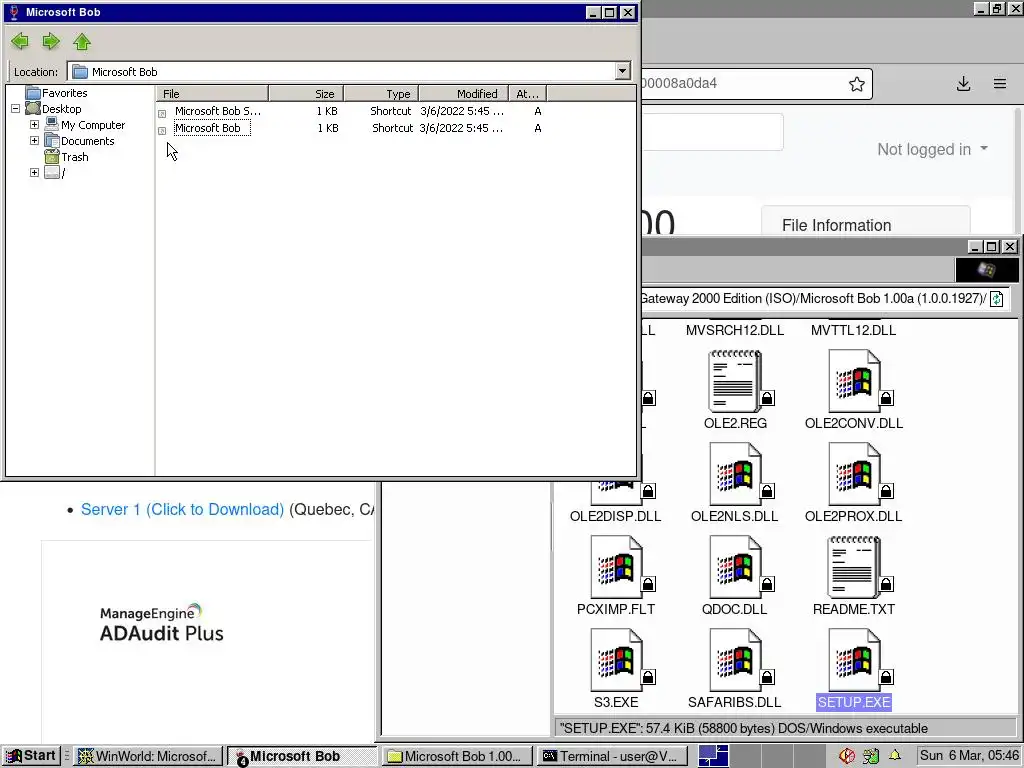The height and width of the screenshot is (768, 1024).
Task: Switch to Terminal taskbar button
Action: pos(611,756)
